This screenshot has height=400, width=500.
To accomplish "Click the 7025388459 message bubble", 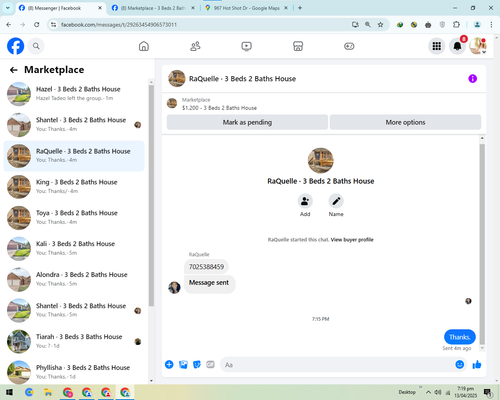I will [206, 267].
